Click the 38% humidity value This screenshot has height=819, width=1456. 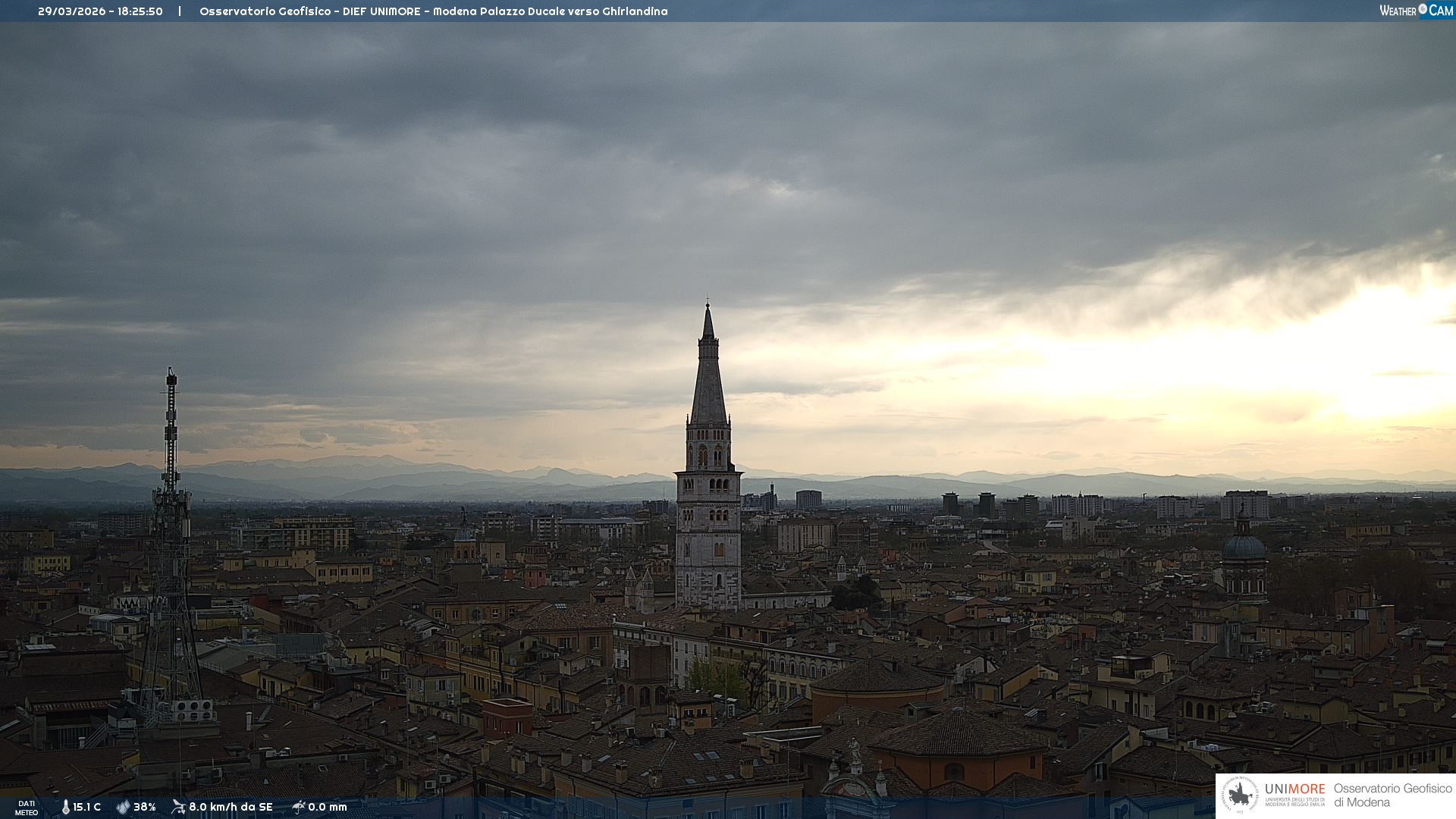(x=145, y=808)
